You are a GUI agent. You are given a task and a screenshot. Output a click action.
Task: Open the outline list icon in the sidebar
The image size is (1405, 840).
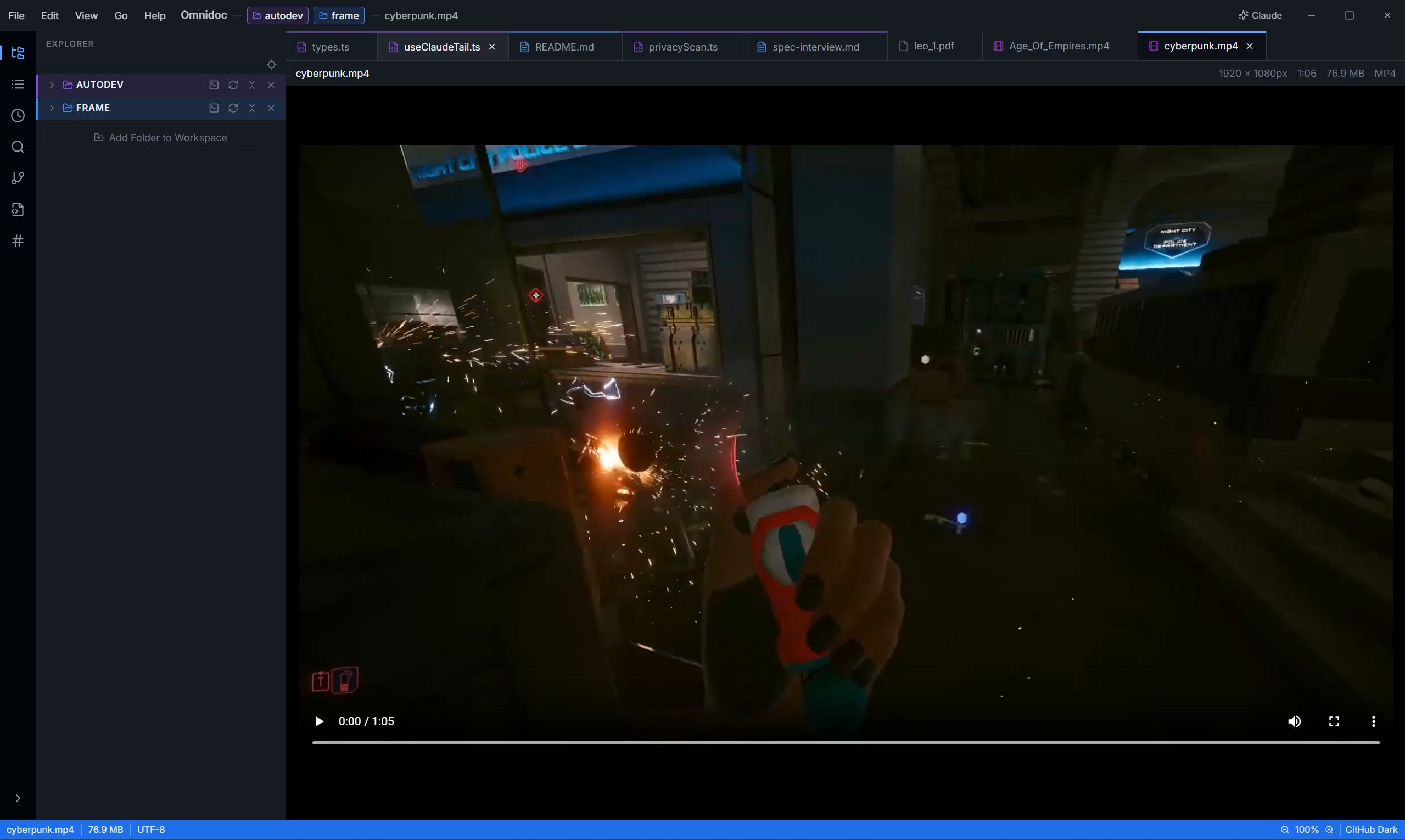coord(18,85)
